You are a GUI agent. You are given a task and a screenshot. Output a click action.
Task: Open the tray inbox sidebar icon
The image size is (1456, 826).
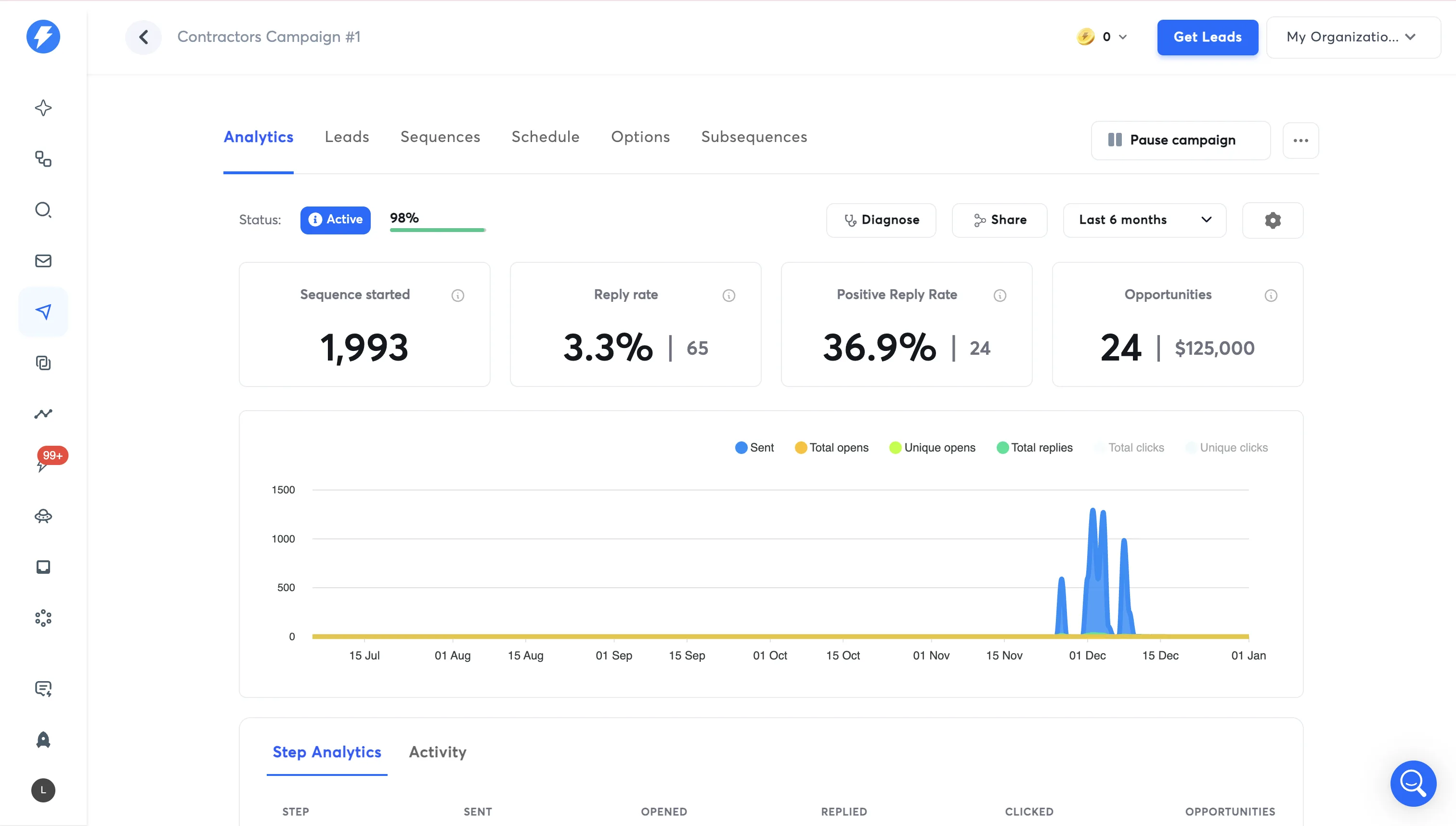(43, 567)
